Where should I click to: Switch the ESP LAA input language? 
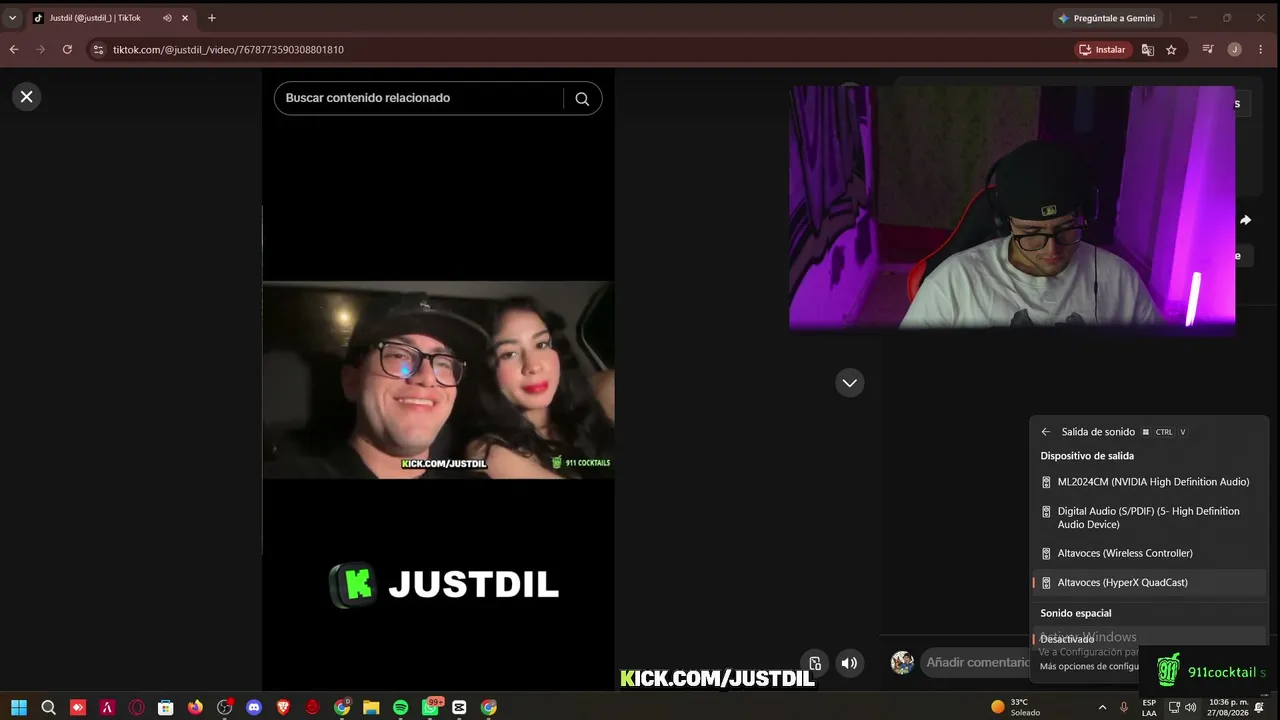tap(1149, 707)
